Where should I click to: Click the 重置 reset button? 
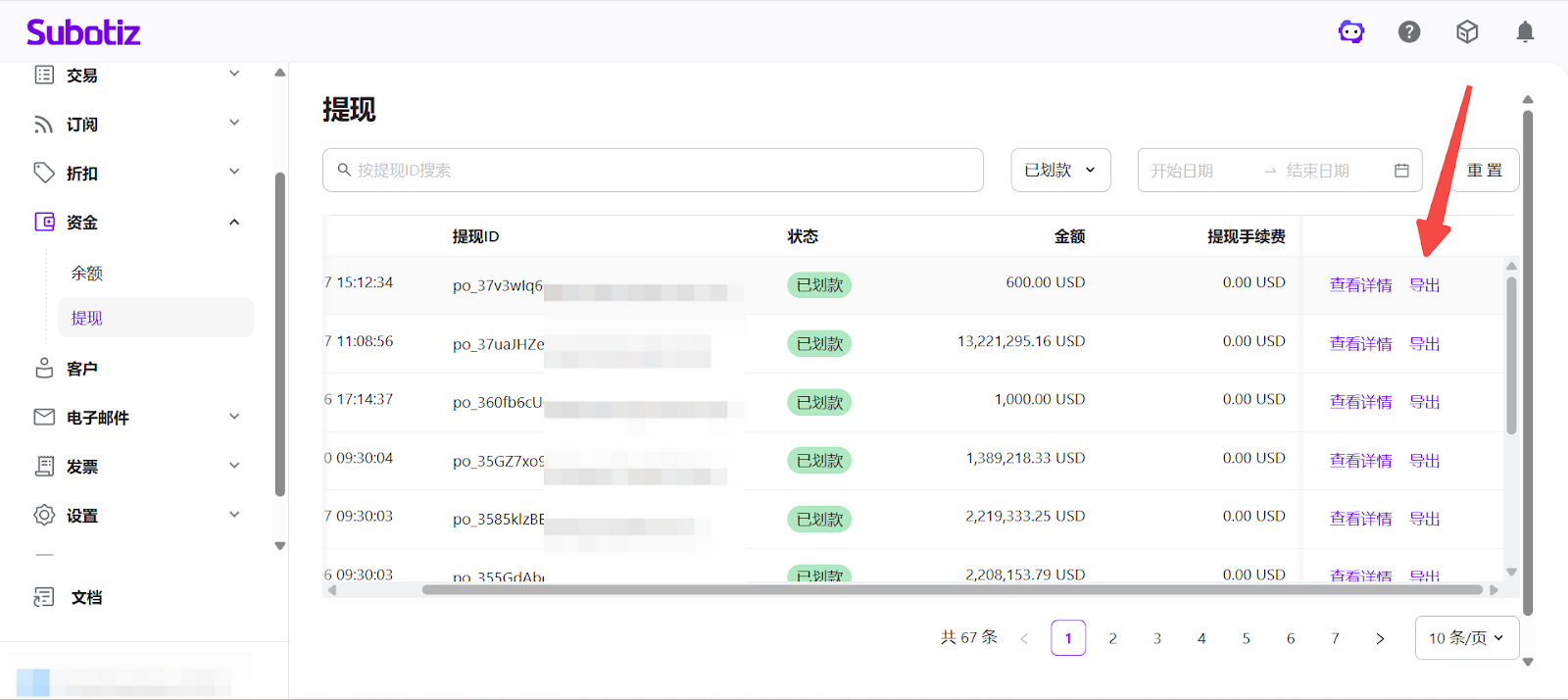tap(1484, 171)
